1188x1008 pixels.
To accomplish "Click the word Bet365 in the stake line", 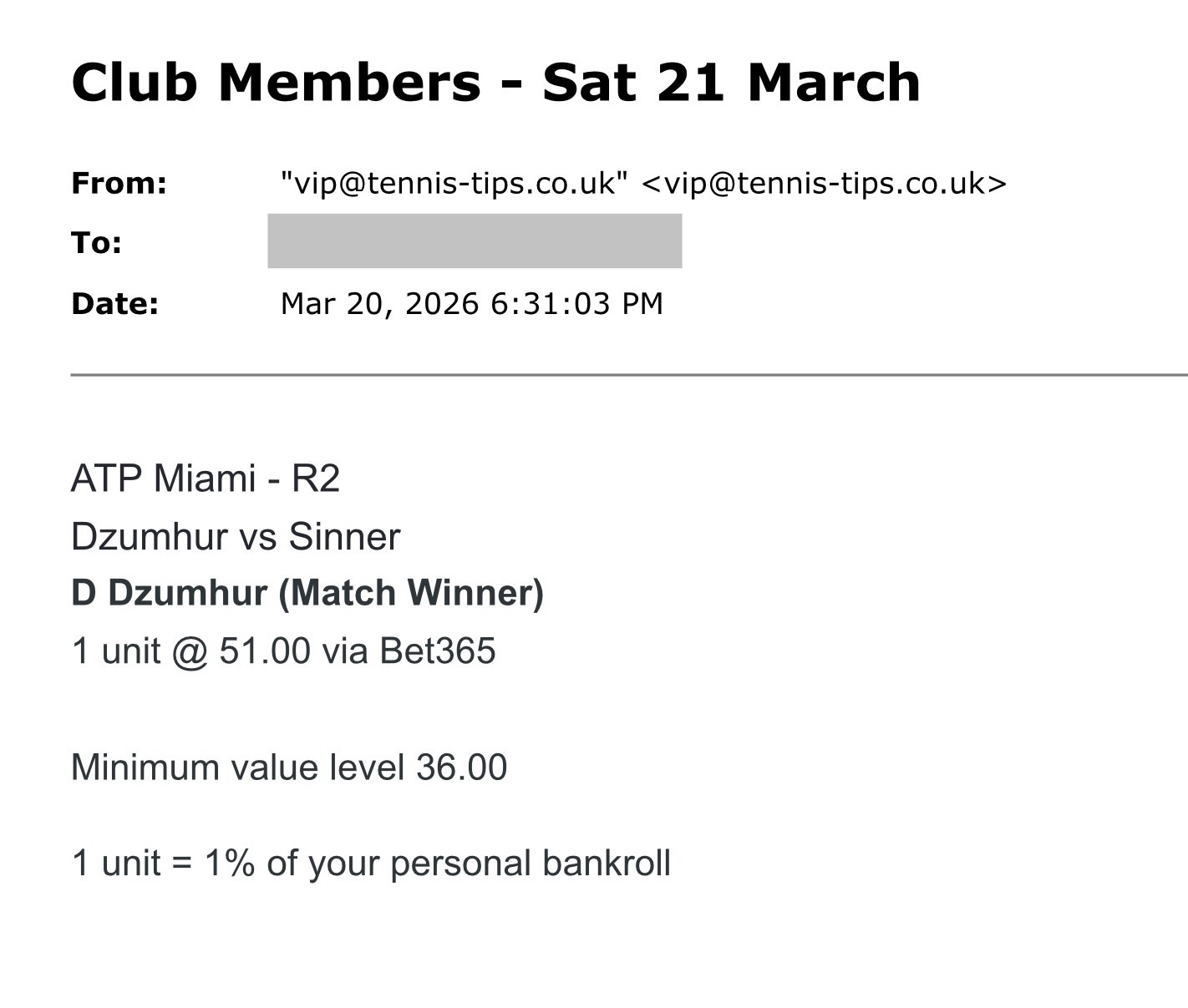I will click(437, 651).
